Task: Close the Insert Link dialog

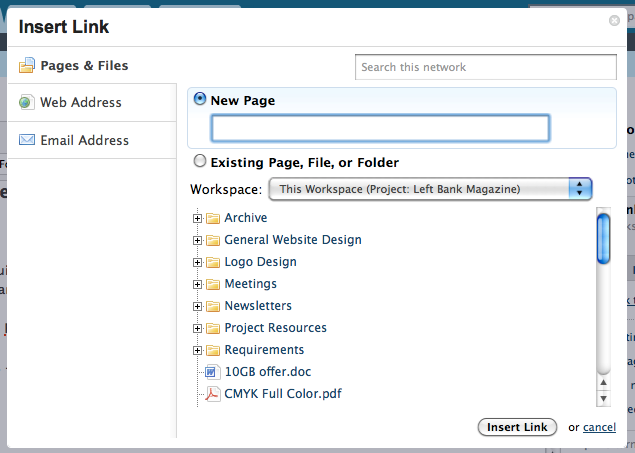Action: pyautogui.click(x=614, y=19)
